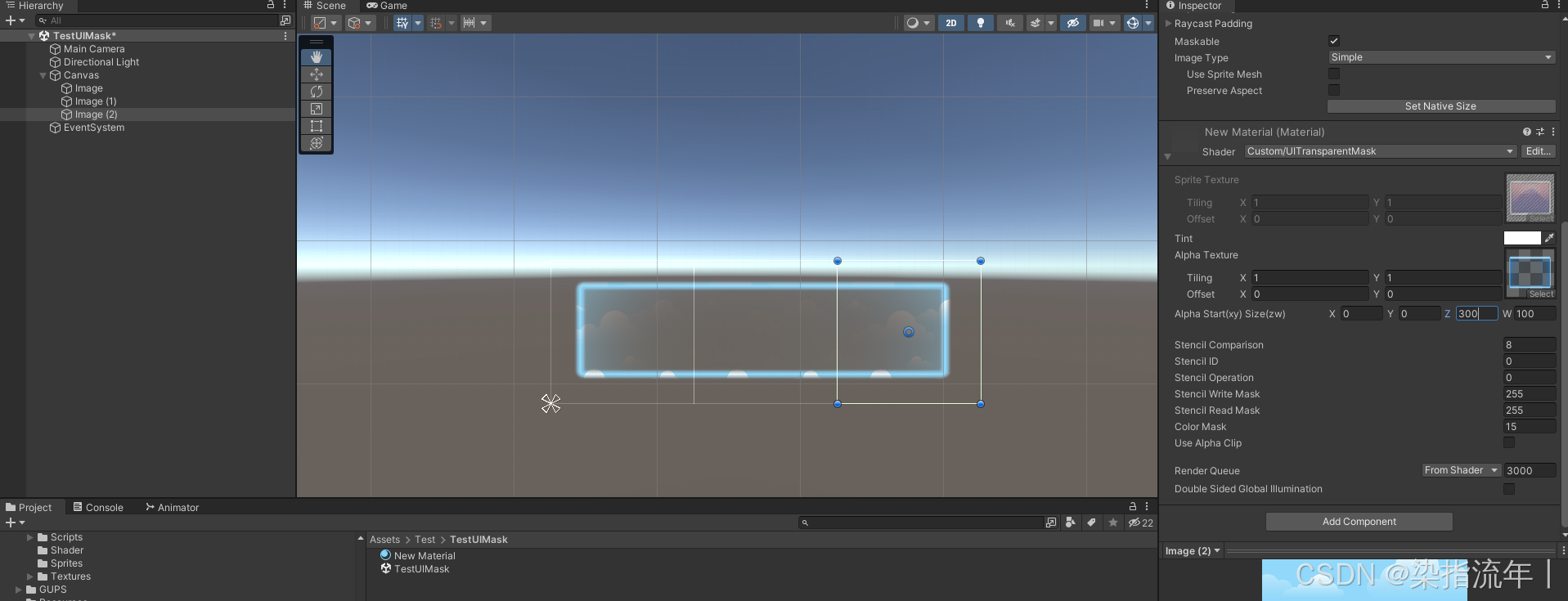This screenshot has width=1568, height=601.
Task: Expand Raycast Padding foldout
Action: click(1169, 24)
